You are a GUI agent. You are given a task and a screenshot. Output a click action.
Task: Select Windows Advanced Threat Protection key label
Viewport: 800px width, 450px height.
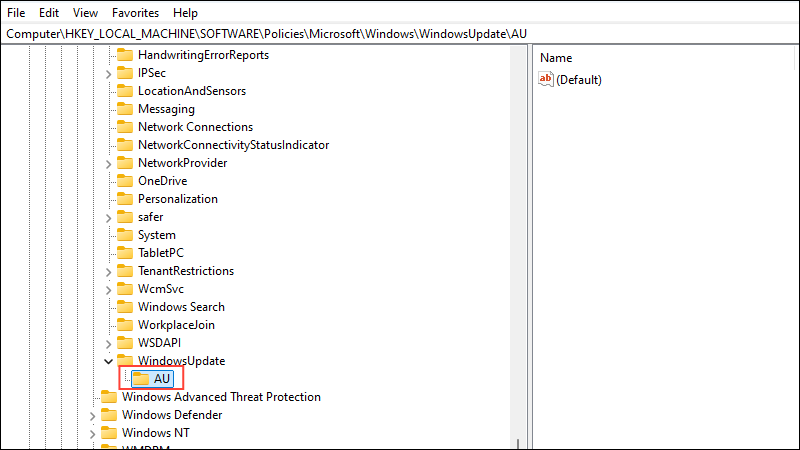(221, 396)
